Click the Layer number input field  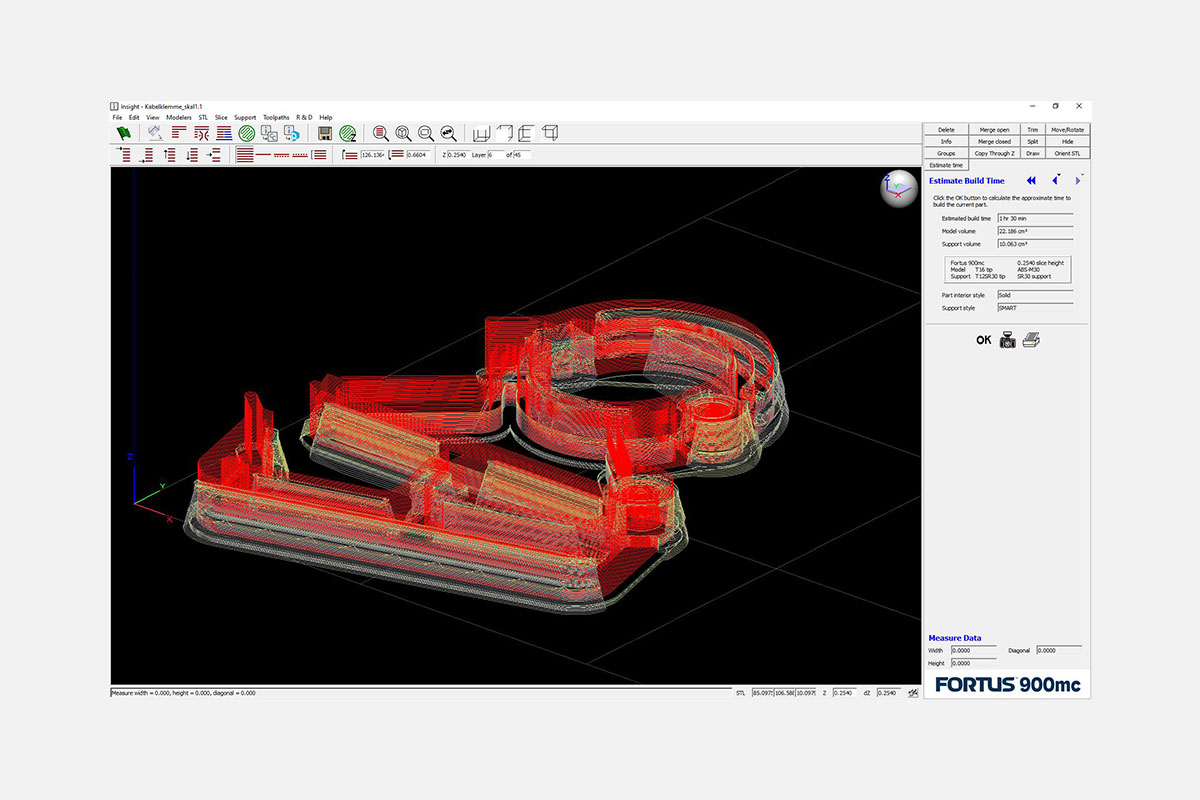495,155
